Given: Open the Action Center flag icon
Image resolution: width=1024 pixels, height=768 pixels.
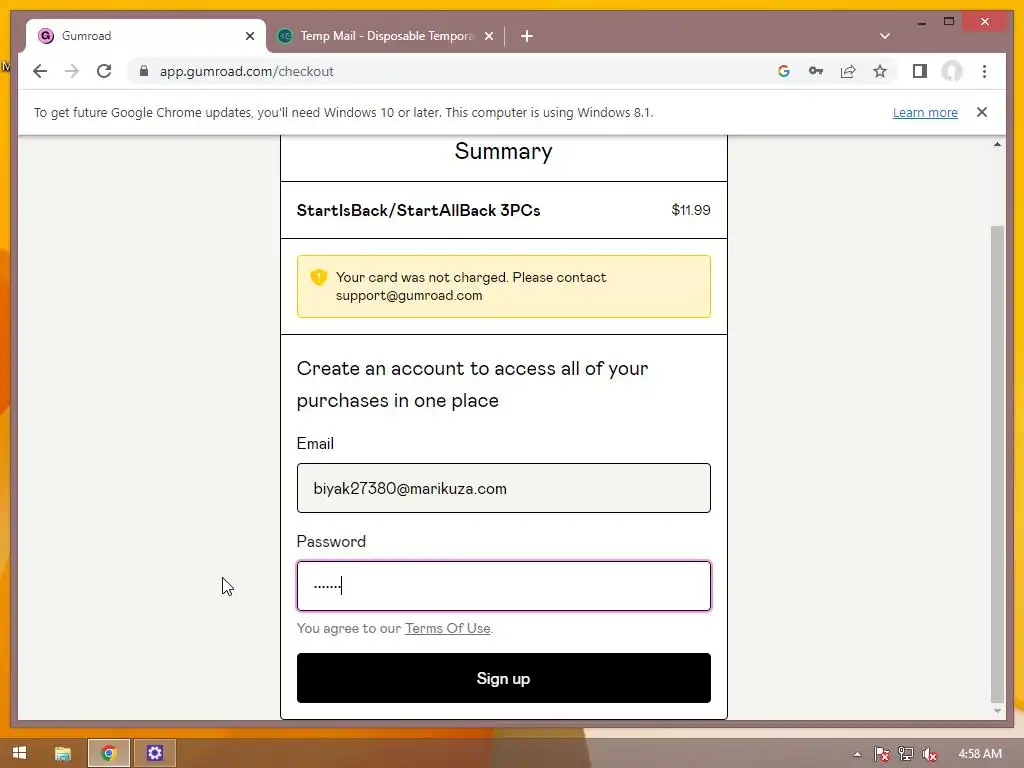Looking at the screenshot, I should (x=882, y=754).
